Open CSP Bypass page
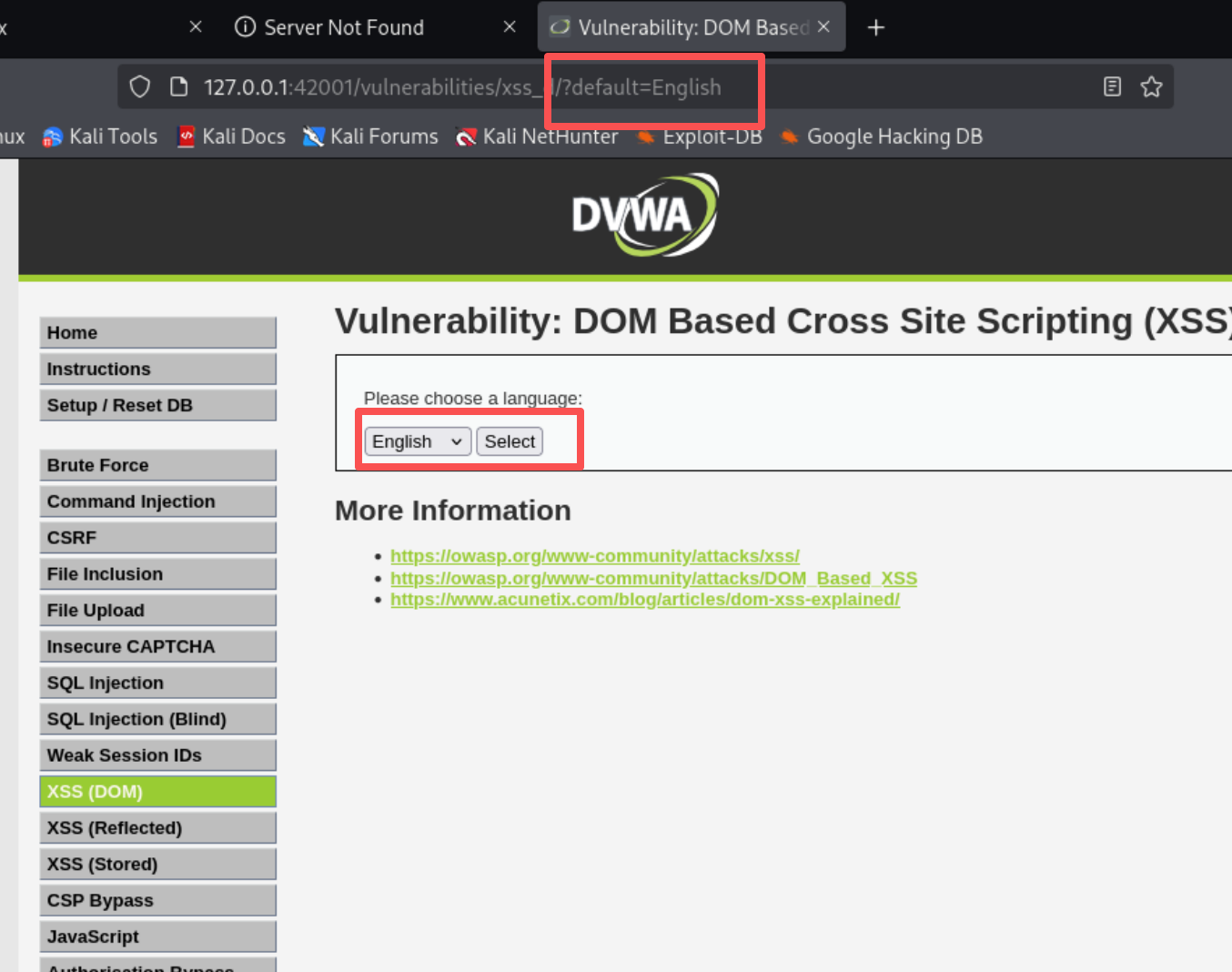 coord(157,900)
